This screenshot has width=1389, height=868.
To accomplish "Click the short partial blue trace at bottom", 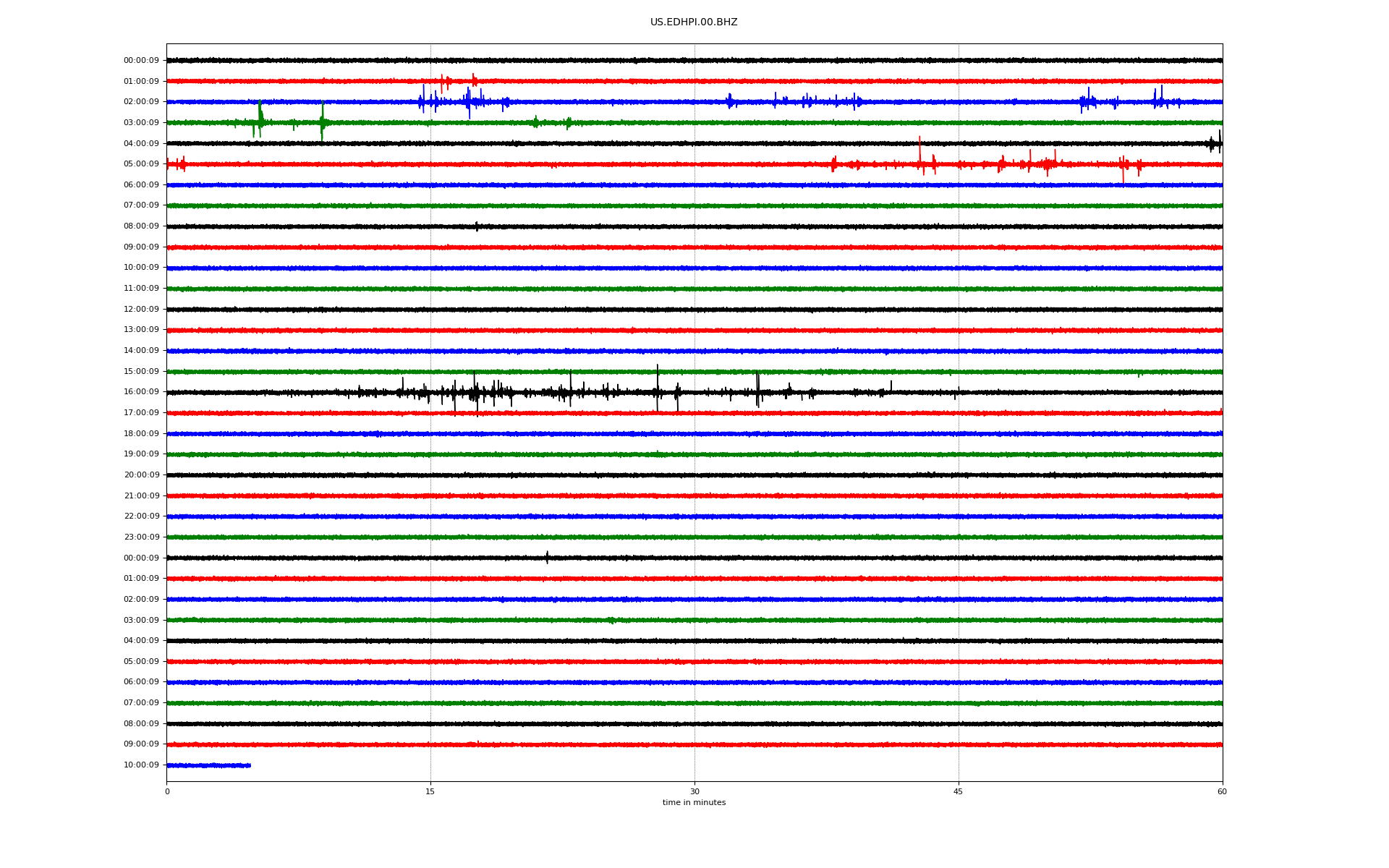I will pyautogui.click(x=208, y=765).
